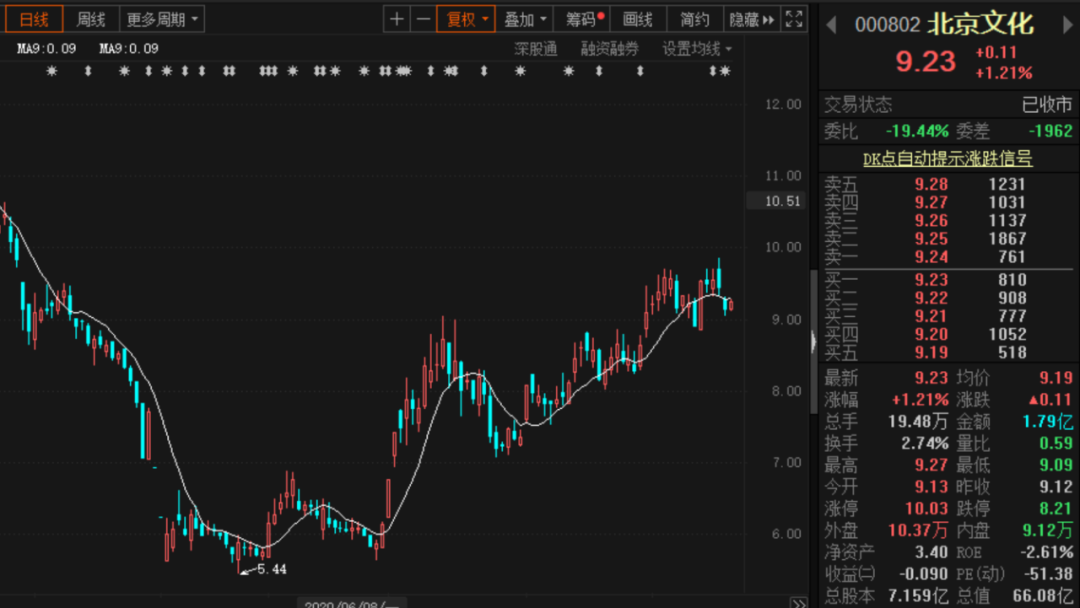The width and height of the screenshot is (1080, 608).
Task: Switch to the 周线 weekly chart tab
Action: pyautogui.click(x=91, y=19)
